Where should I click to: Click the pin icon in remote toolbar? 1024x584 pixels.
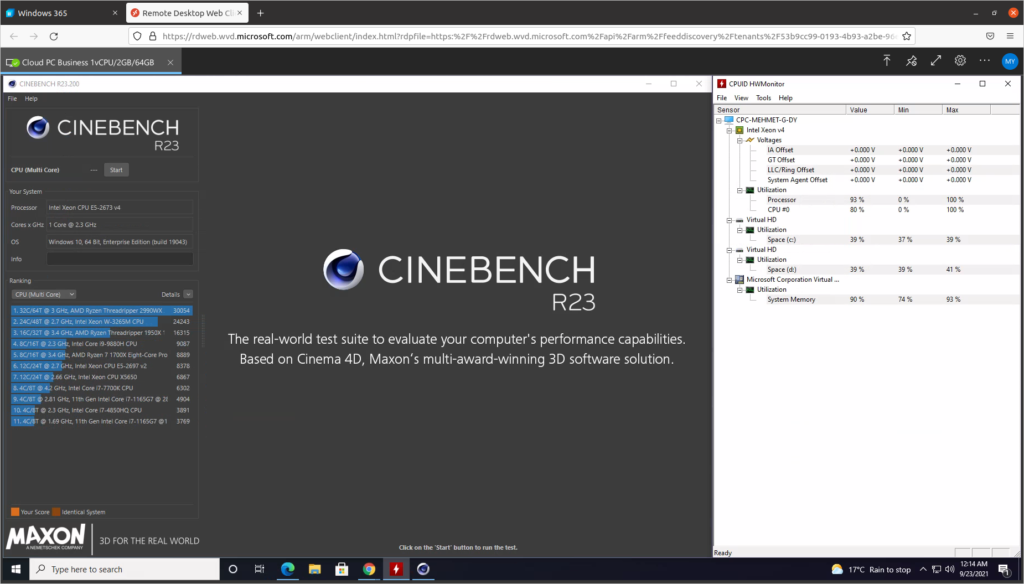point(911,61)
